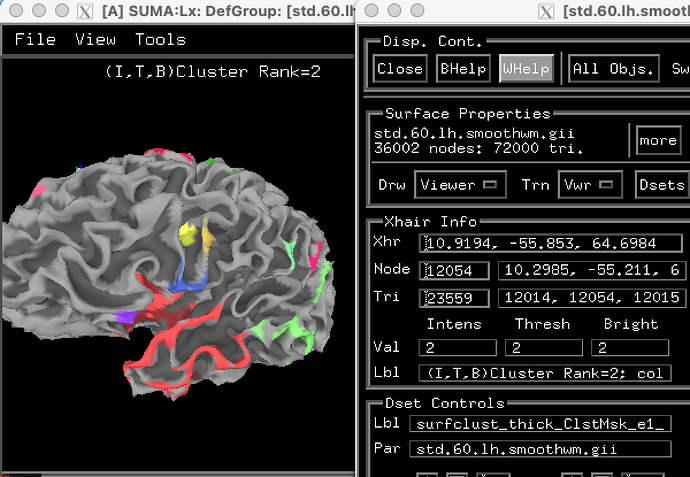Click the SUMA viewer window title text
The height and width of the screenshot is (477, 690).
coord(228,11)
